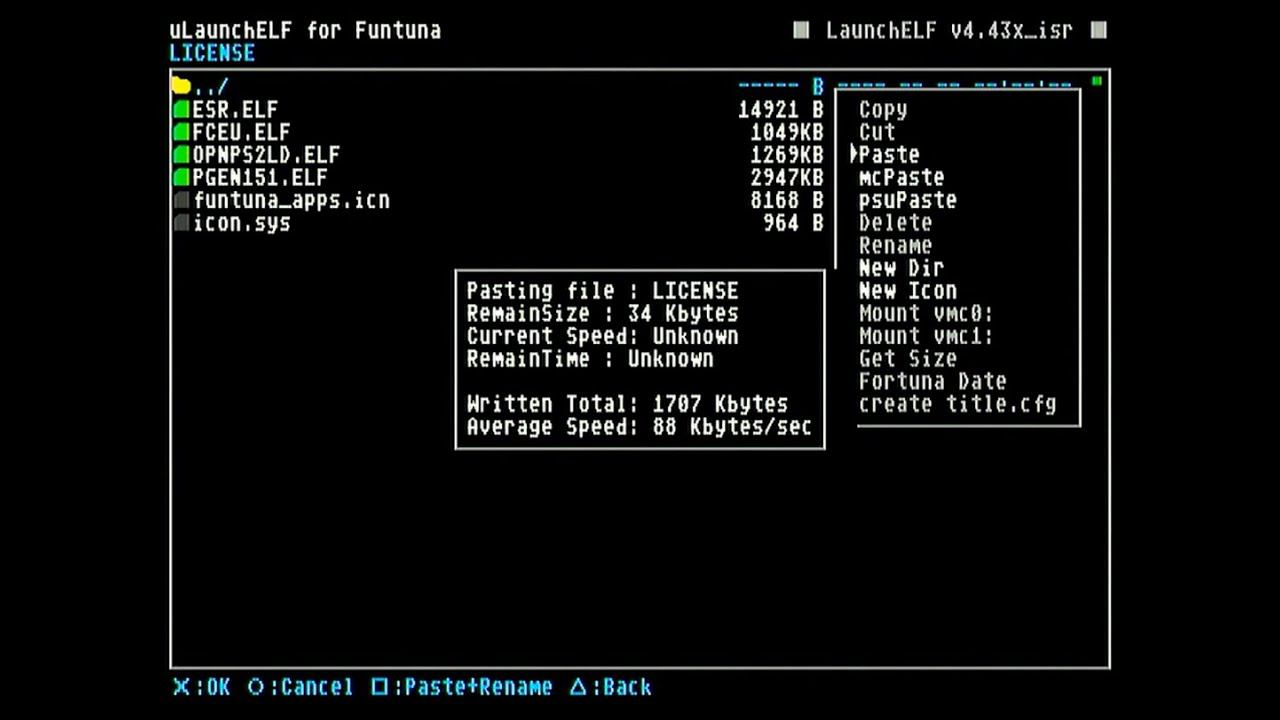Image resolution: width=1280 pixels, height=720 pixels.
Task: Click the 14921 B size value
Action: tap(781, 109)
